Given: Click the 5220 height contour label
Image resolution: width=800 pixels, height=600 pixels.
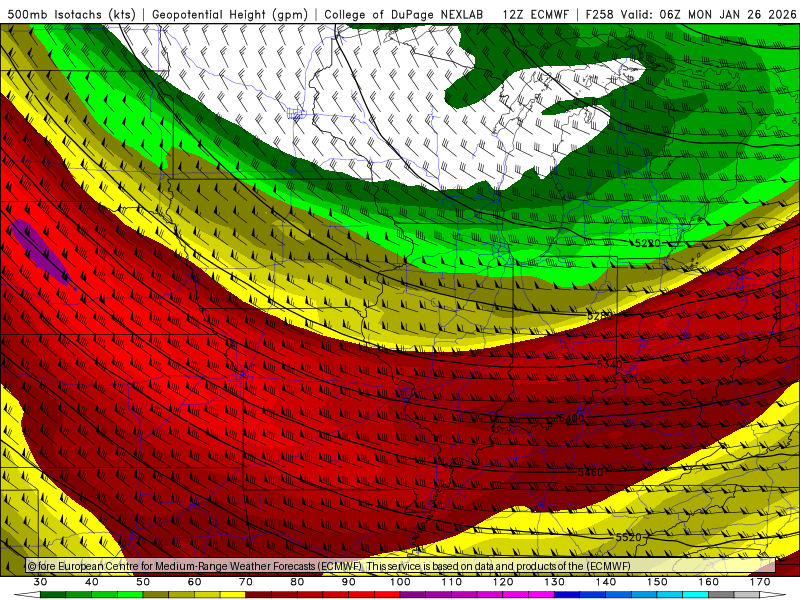Looking at the screenshot, I should (647, 243).
